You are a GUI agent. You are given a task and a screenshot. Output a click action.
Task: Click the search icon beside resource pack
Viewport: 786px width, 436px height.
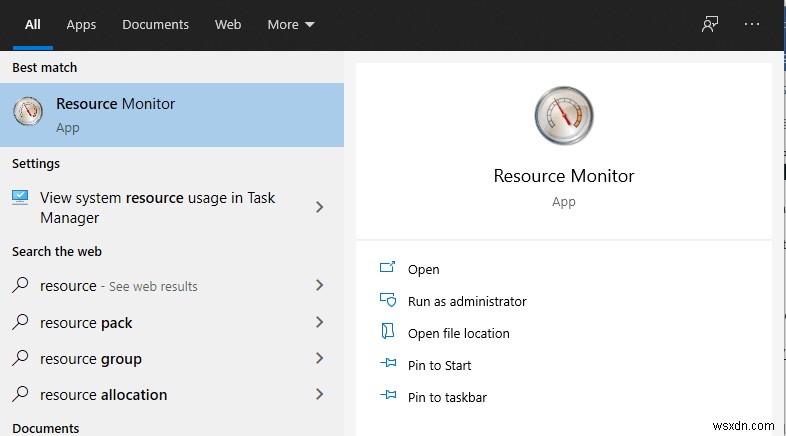[20, 322]
